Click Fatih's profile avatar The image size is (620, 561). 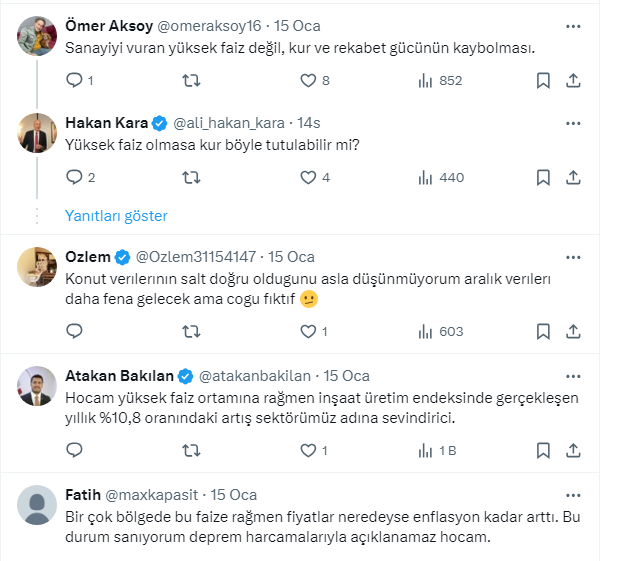click(38, 504)
